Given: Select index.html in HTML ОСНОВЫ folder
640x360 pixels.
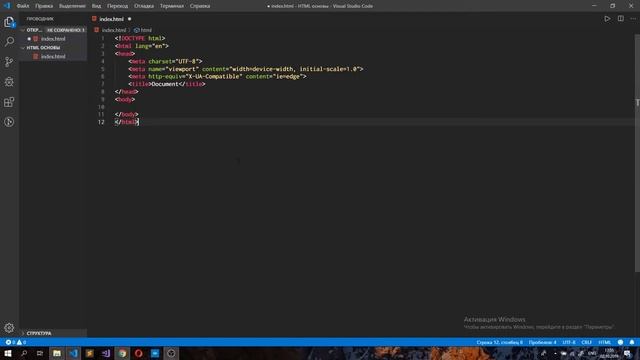Looking at the screenshot, I should [53, 56].
